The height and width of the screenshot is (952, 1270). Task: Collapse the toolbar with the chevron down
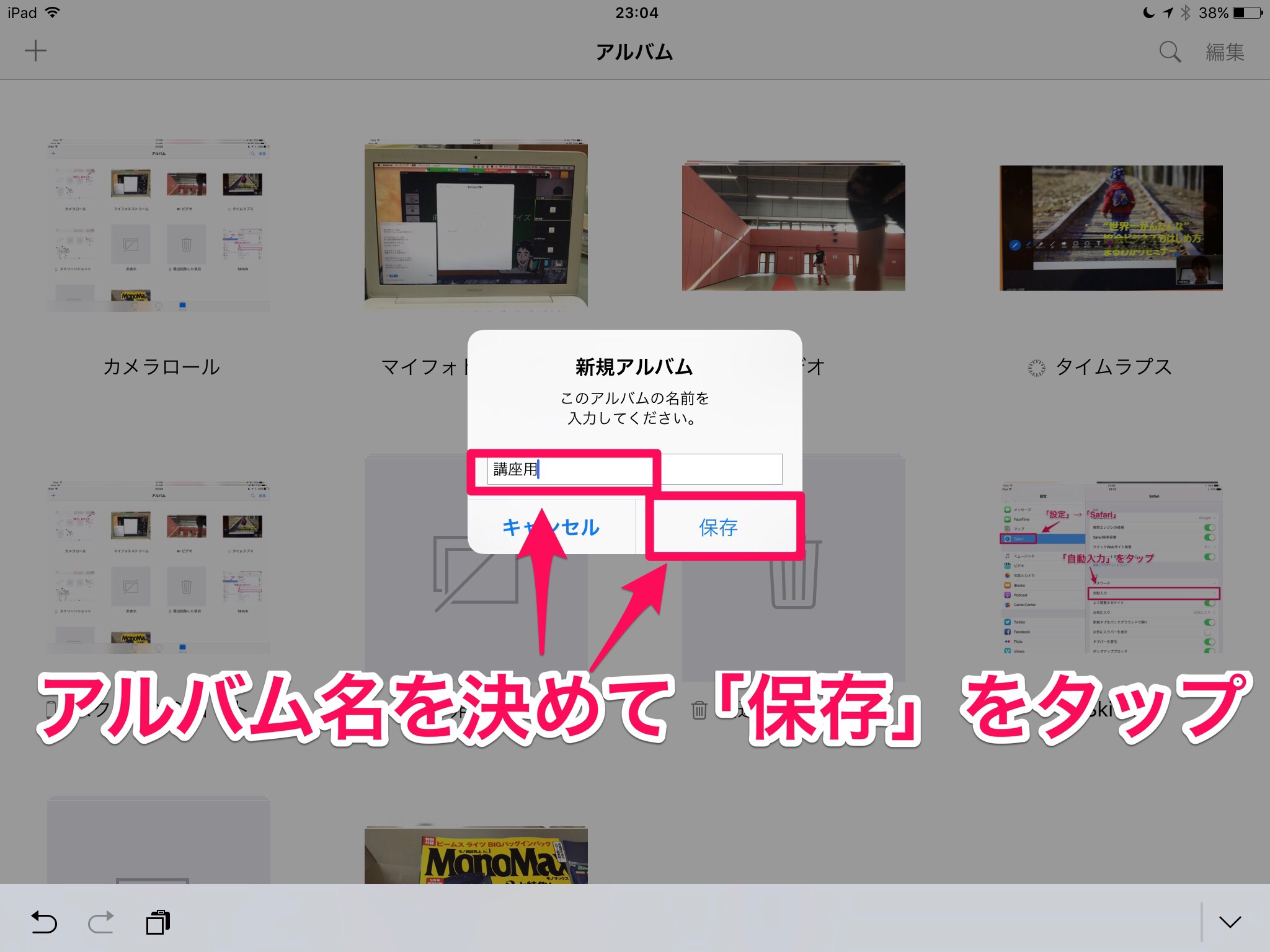tap(1230, 922)
